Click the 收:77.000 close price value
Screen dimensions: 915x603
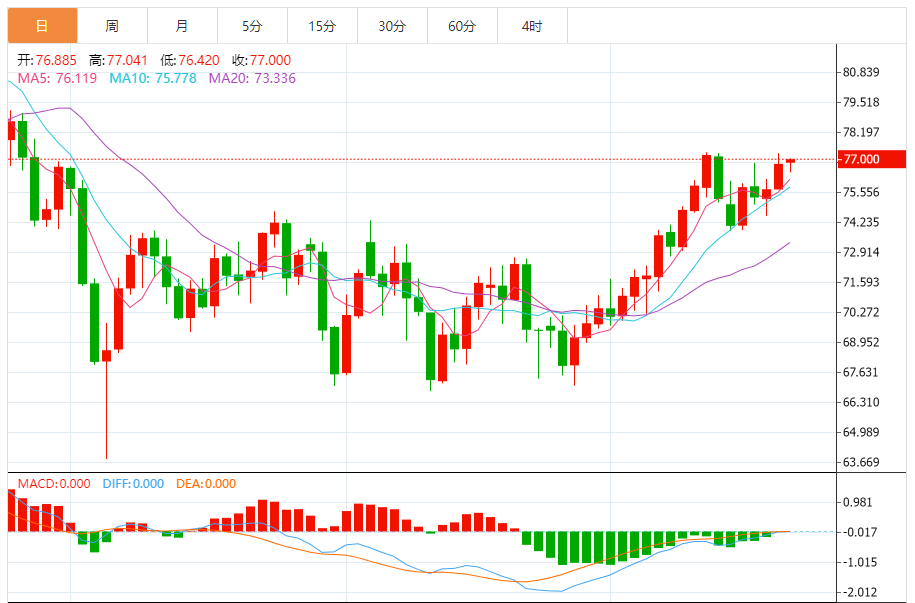(261, 60)
